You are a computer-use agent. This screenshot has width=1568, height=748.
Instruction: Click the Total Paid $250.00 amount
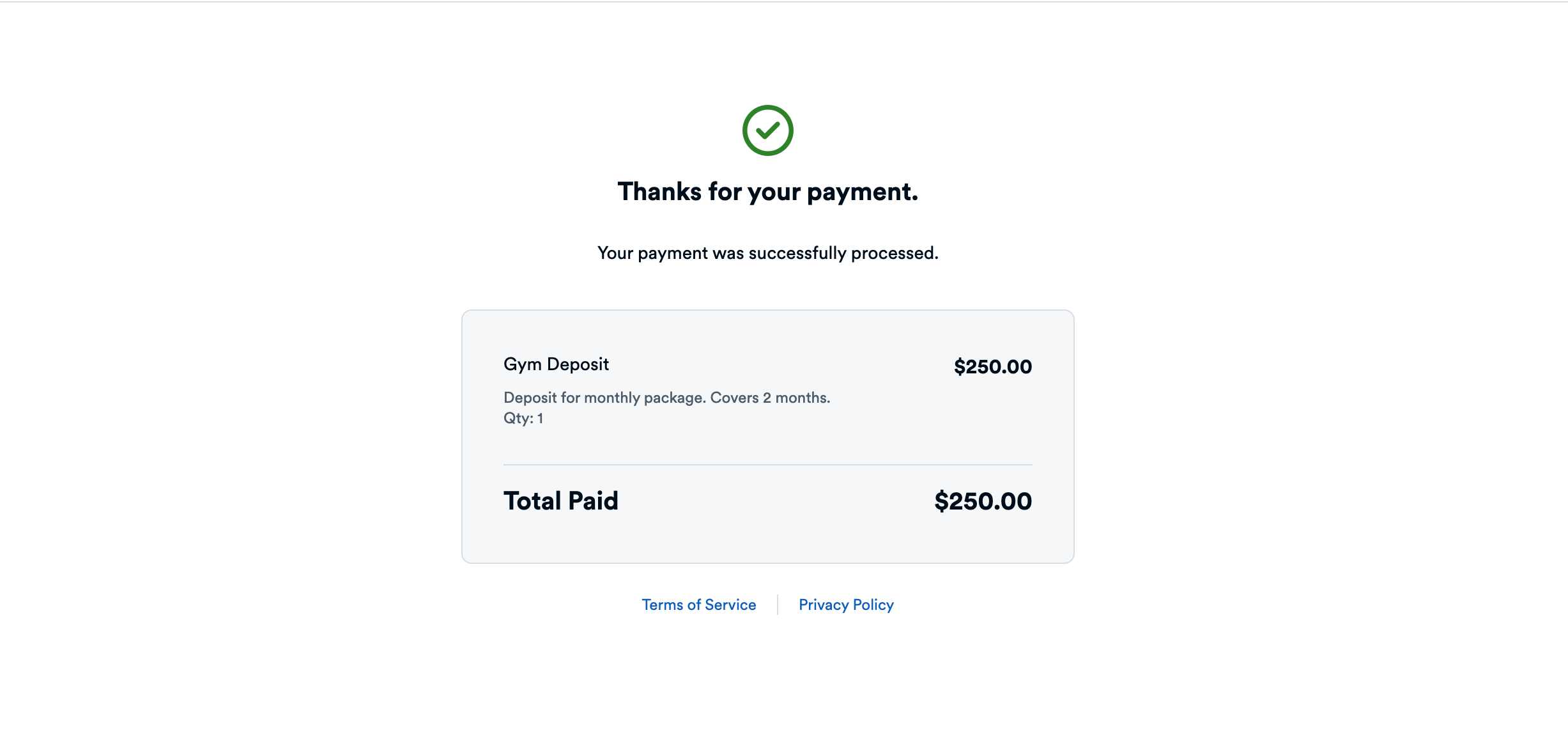click(983, 501)
